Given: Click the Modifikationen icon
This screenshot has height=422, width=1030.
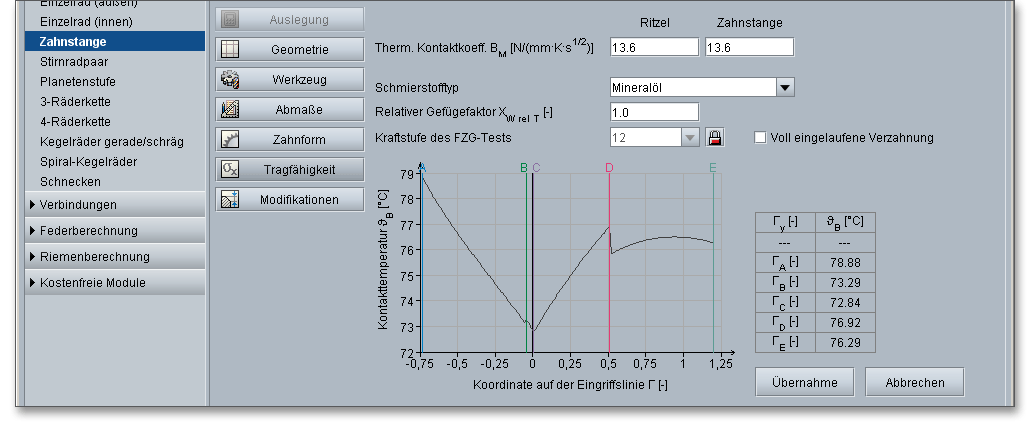Looking at the screenshot, I should point(230,199).
